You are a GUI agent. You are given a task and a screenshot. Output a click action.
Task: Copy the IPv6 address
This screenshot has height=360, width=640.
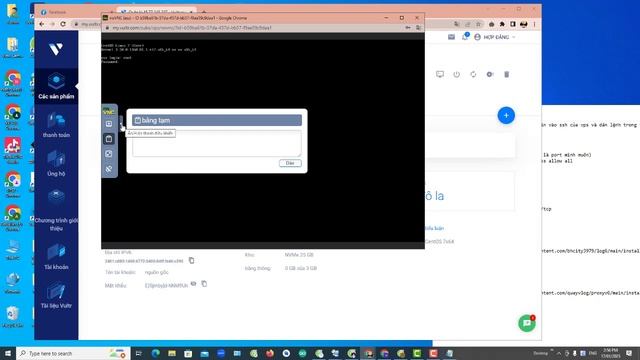click(x=191, y=260)
